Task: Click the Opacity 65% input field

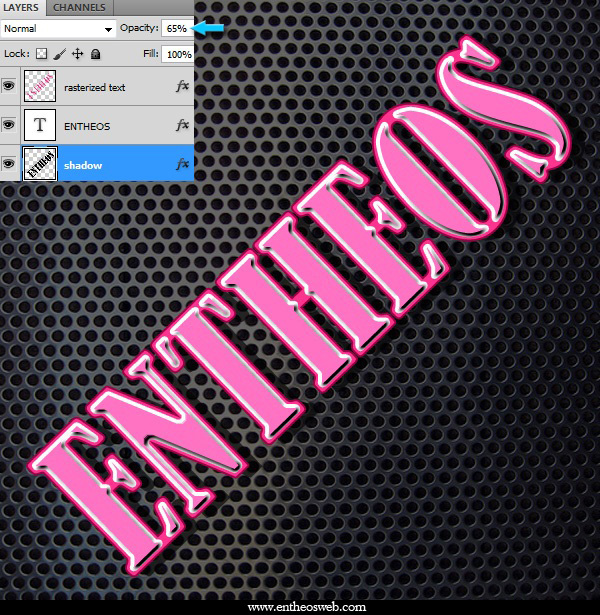Action: click(177, 29)
